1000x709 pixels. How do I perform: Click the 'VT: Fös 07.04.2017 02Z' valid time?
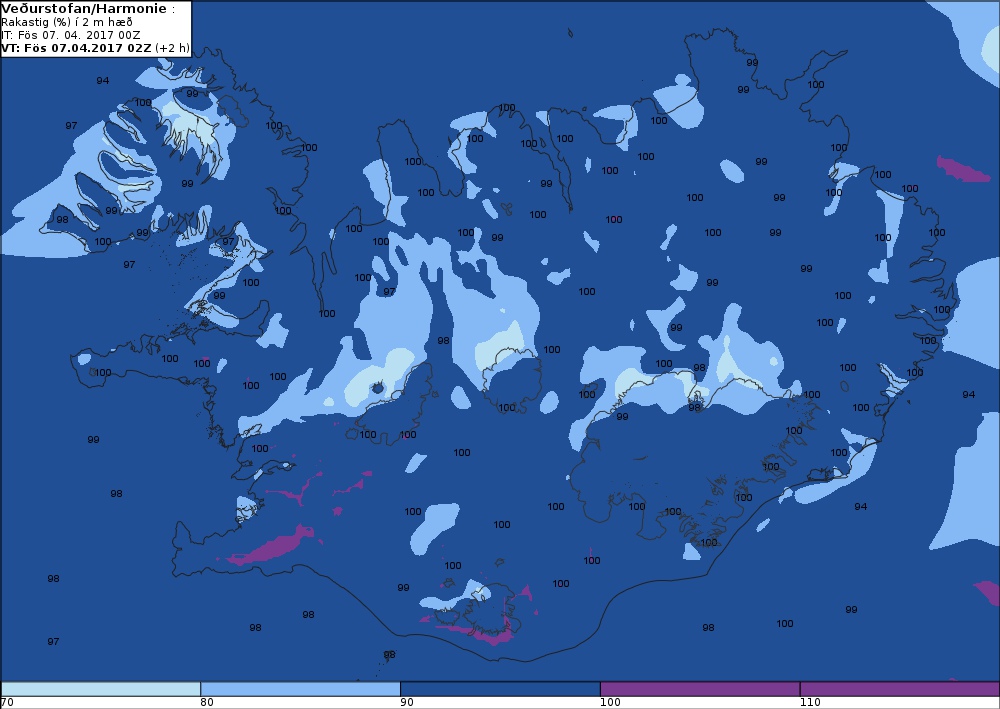(x=77, y=48)
